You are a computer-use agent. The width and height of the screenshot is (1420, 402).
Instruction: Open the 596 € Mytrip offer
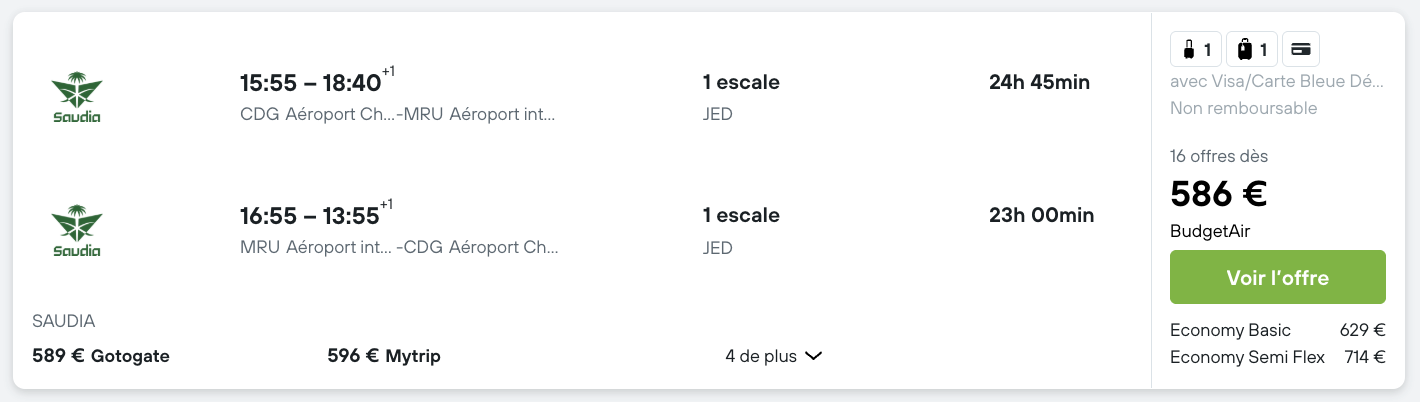click(x=384, y=356)
